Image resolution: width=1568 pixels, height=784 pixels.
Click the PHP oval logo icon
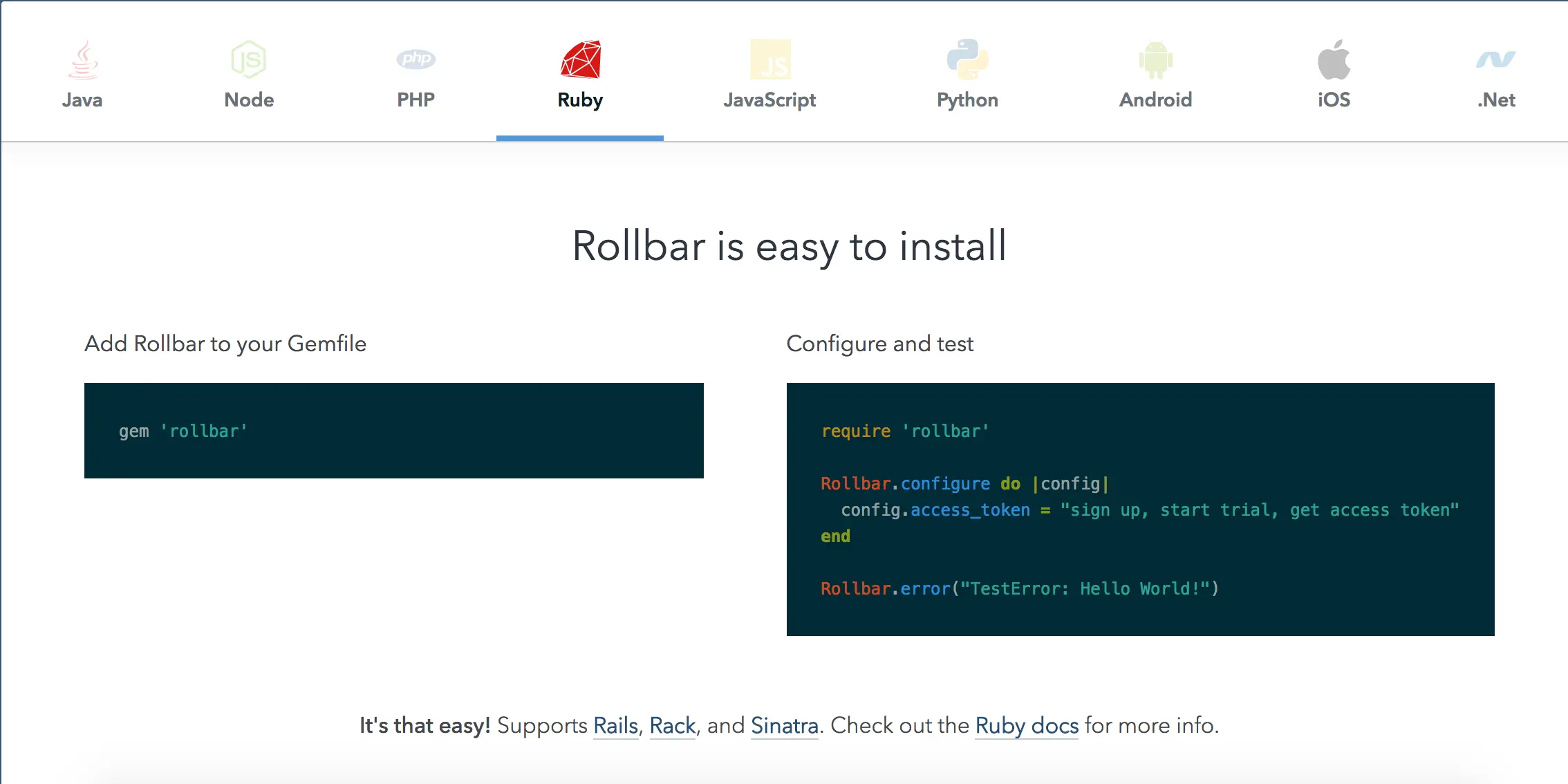click(x=416, y=59)
